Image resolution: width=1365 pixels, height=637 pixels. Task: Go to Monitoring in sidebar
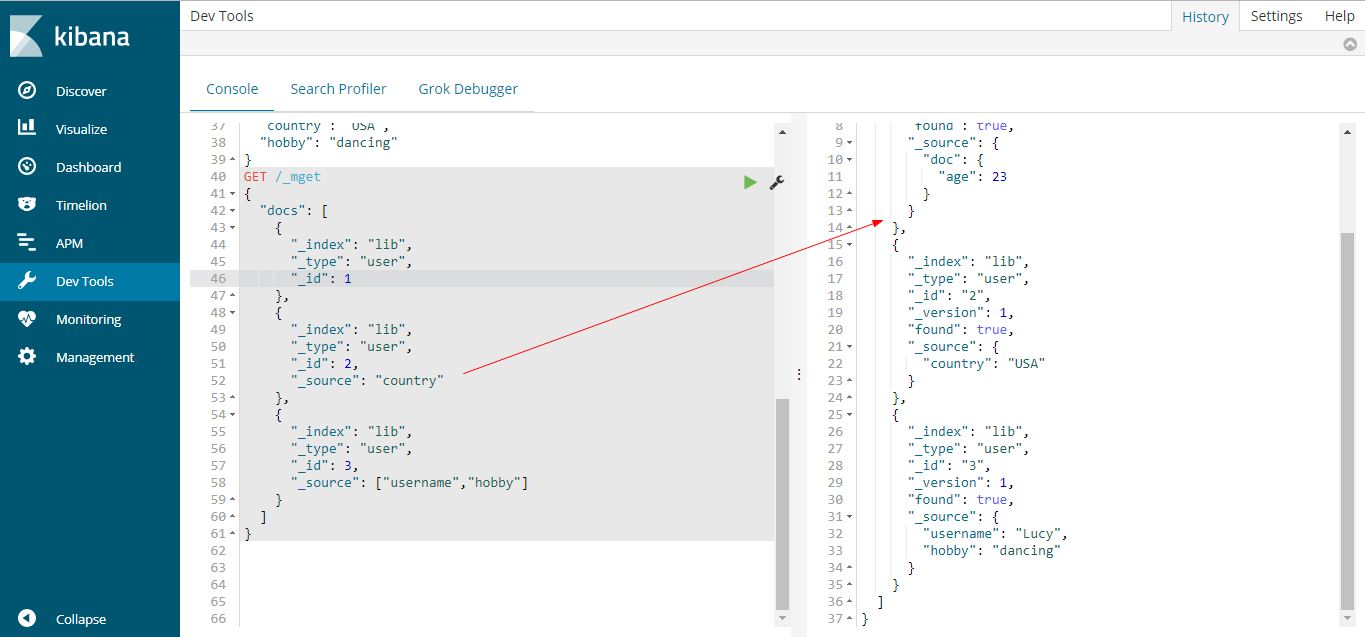pos(90,319)
